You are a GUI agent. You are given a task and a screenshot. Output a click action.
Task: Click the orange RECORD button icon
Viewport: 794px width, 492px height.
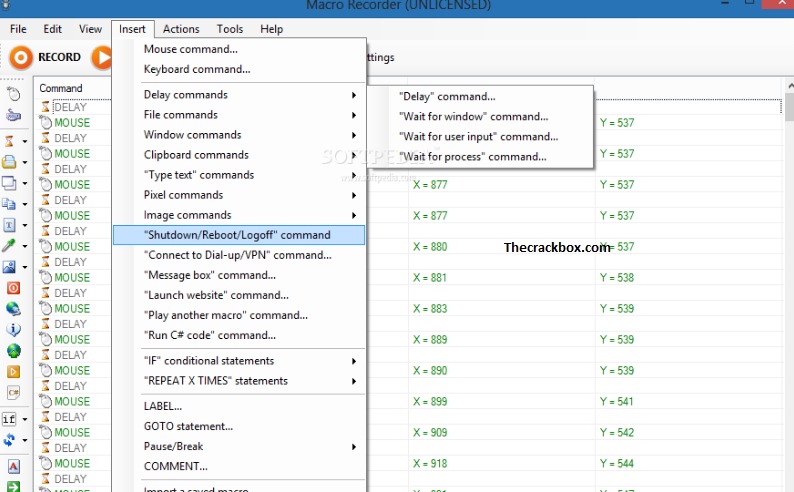pyautogui.click(x=21, y=58)
